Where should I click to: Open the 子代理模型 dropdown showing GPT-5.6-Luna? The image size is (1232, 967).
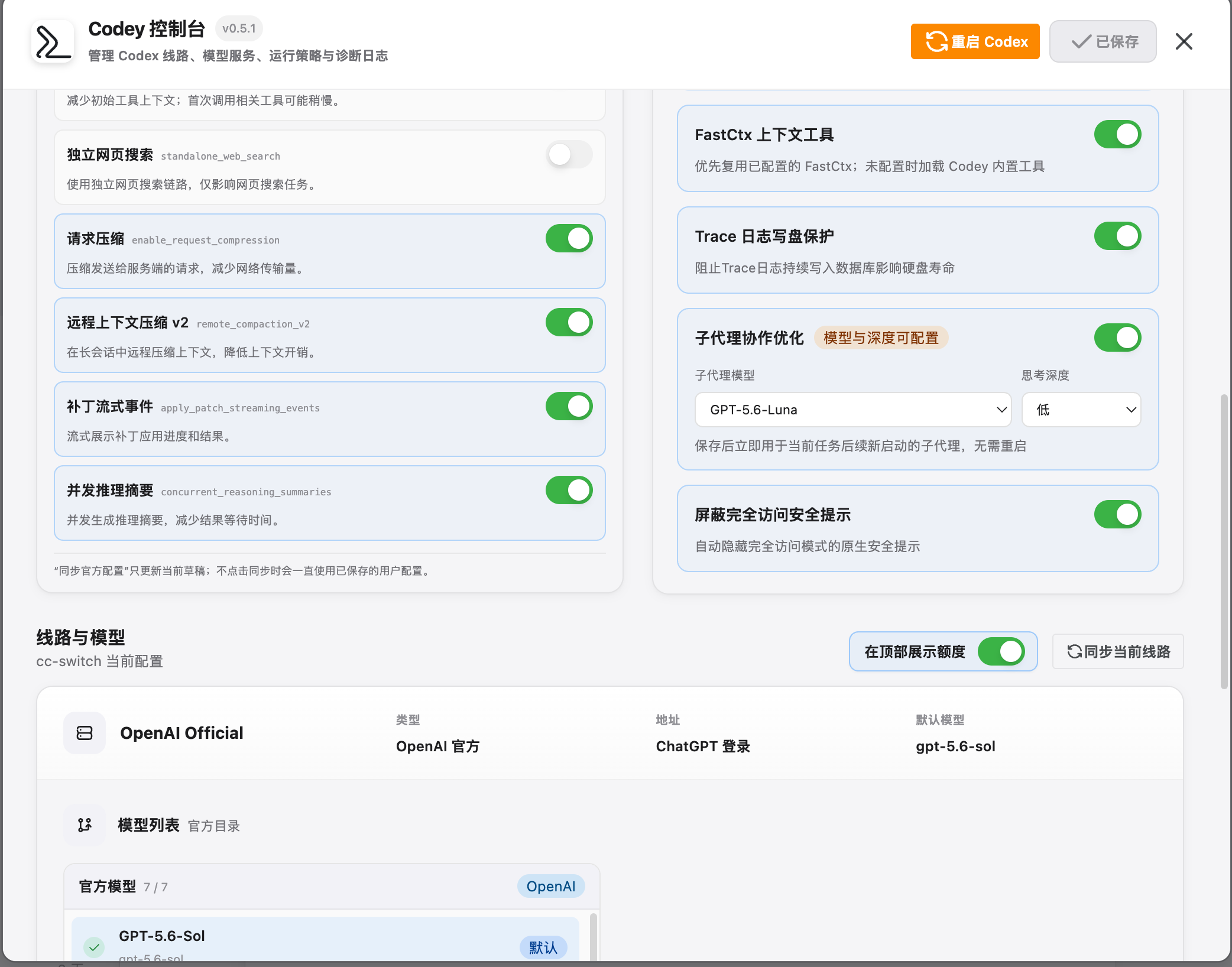(853, 410)
